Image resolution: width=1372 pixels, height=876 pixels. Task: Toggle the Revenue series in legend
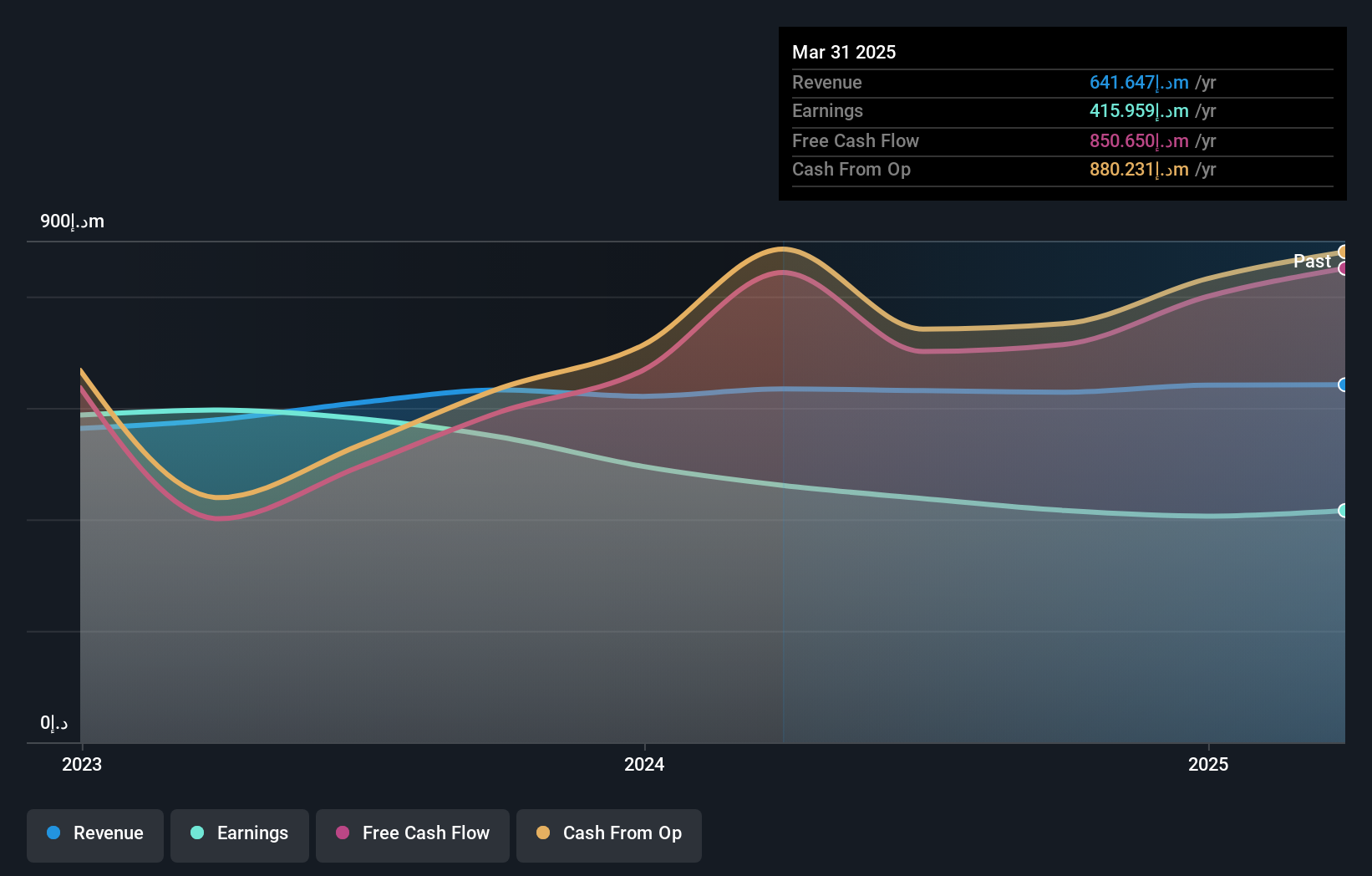click(95, 835)
